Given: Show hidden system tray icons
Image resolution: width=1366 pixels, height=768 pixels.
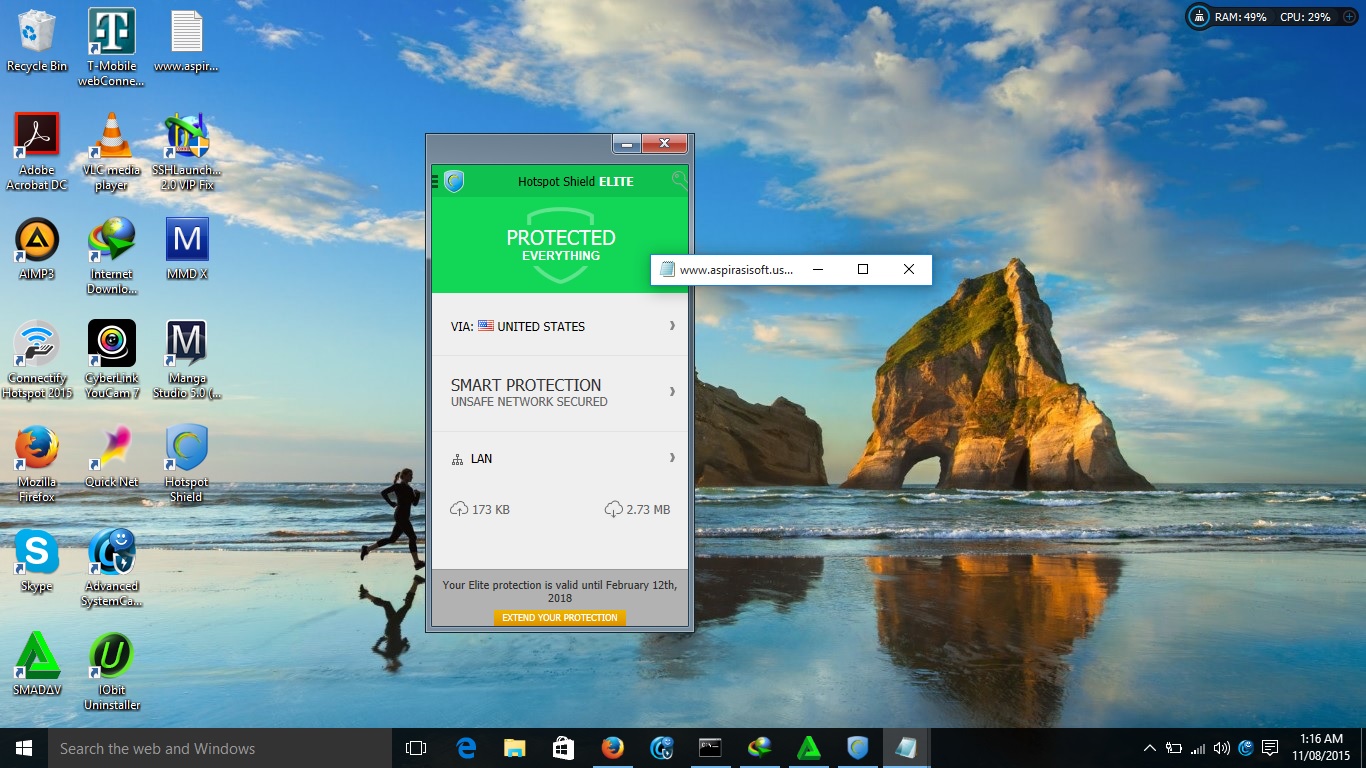Looking at the screenshot, I should tap(1150, 748).
